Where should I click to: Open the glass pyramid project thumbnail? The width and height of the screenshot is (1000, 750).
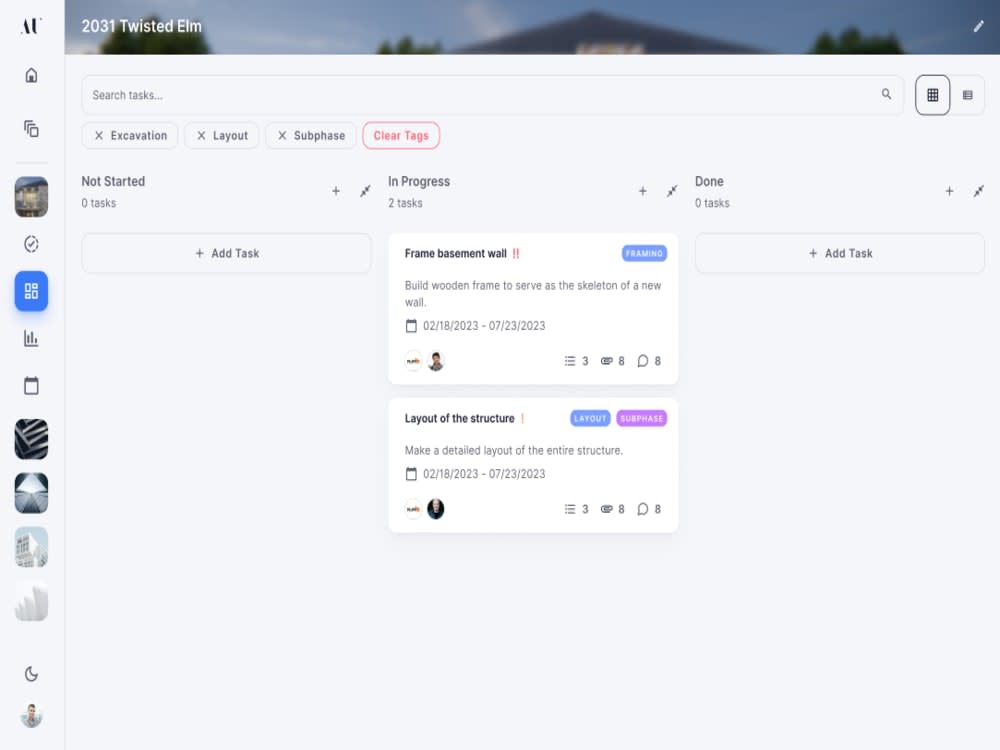(x=31, y=493)
